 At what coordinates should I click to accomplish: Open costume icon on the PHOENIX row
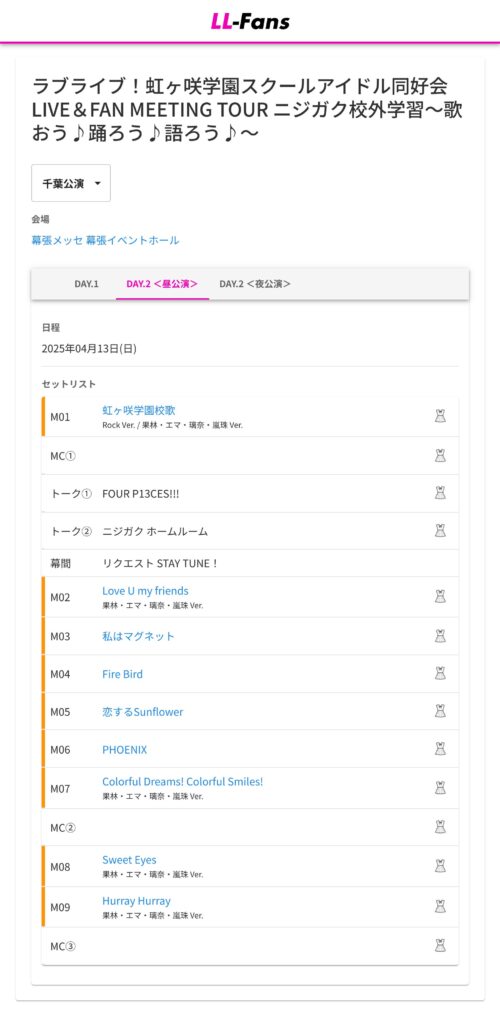(x=440, y=749)
